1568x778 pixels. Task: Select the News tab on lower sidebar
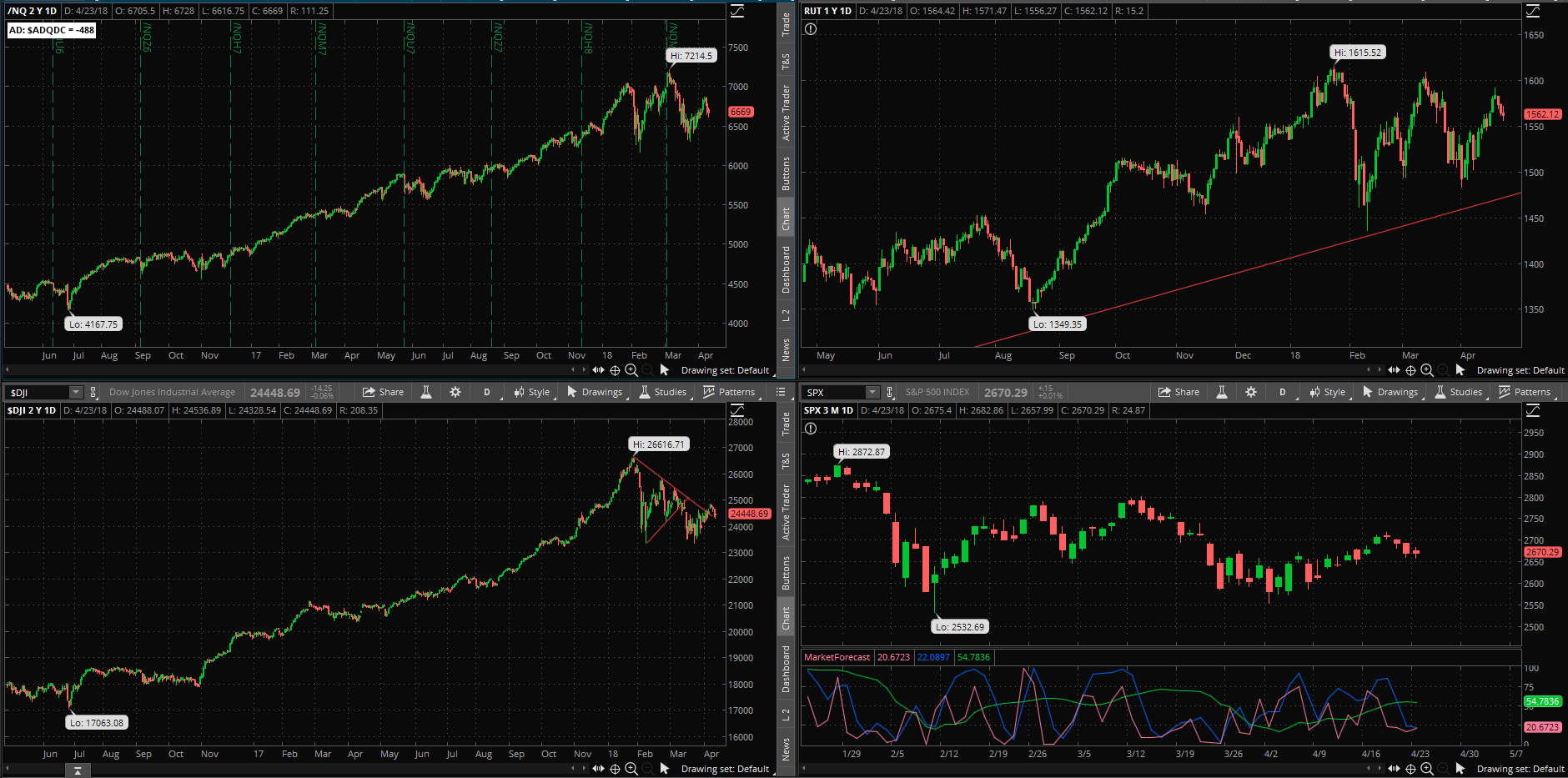click(x=786, y=749)
